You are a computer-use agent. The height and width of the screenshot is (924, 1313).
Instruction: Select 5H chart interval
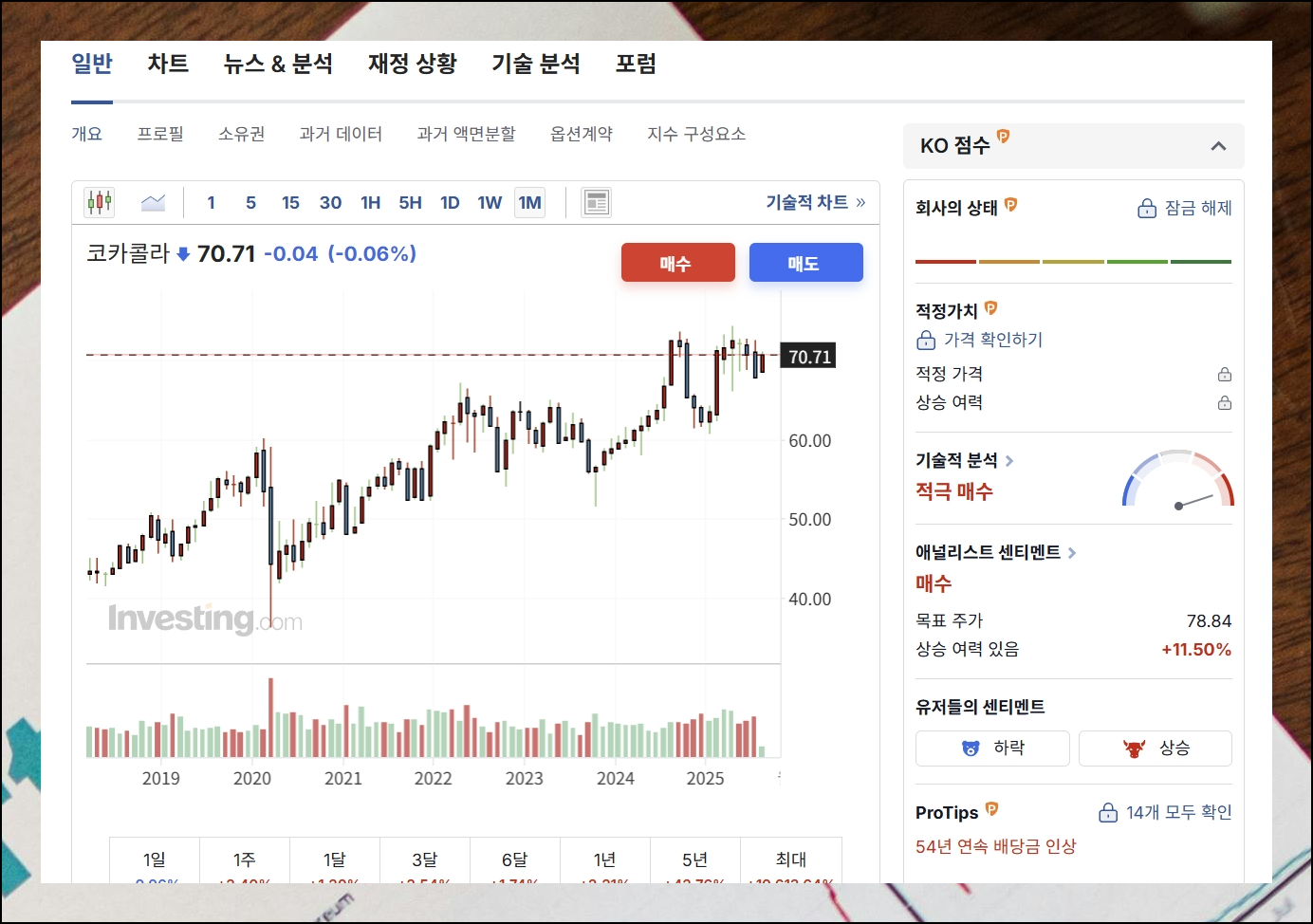pyautogui.click(x=410, y=202)
